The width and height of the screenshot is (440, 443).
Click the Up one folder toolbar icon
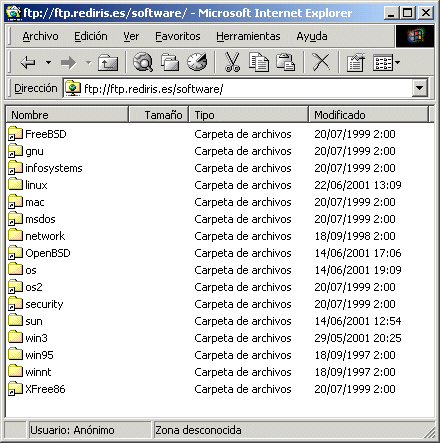point(108,62)
